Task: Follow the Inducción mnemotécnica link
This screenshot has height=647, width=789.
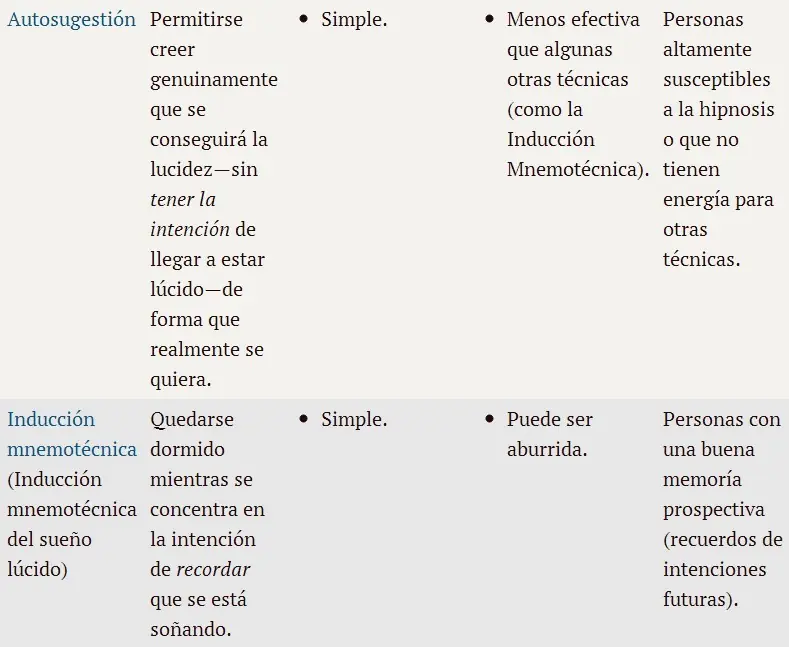Action: tap(71, 434)
